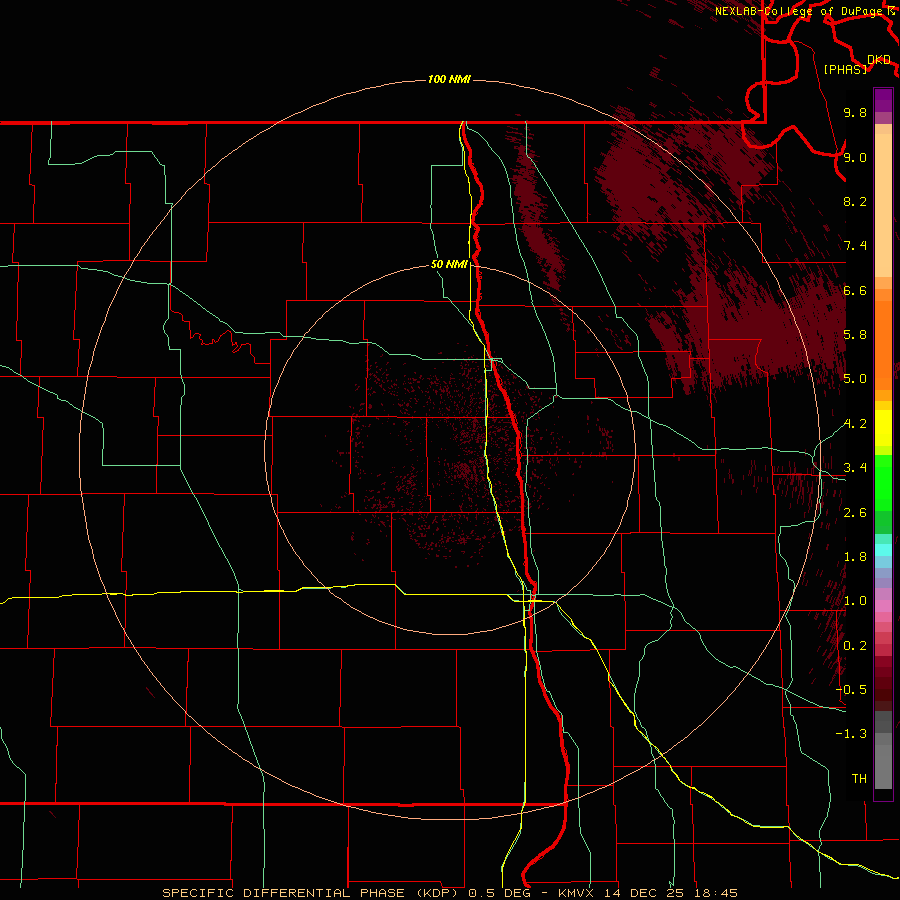Click the 18:45 timestamp in the caption
900x900 pixels.
tap(716, 893)
